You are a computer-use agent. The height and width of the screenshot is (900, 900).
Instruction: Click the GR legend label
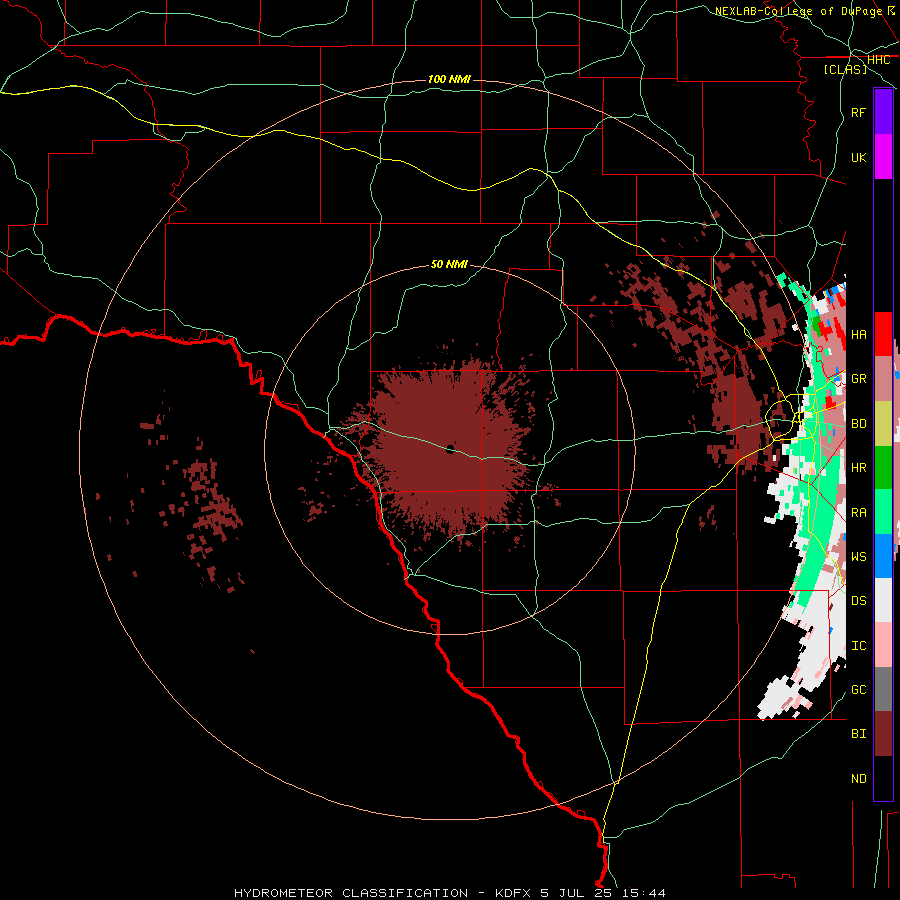point(858,379)
